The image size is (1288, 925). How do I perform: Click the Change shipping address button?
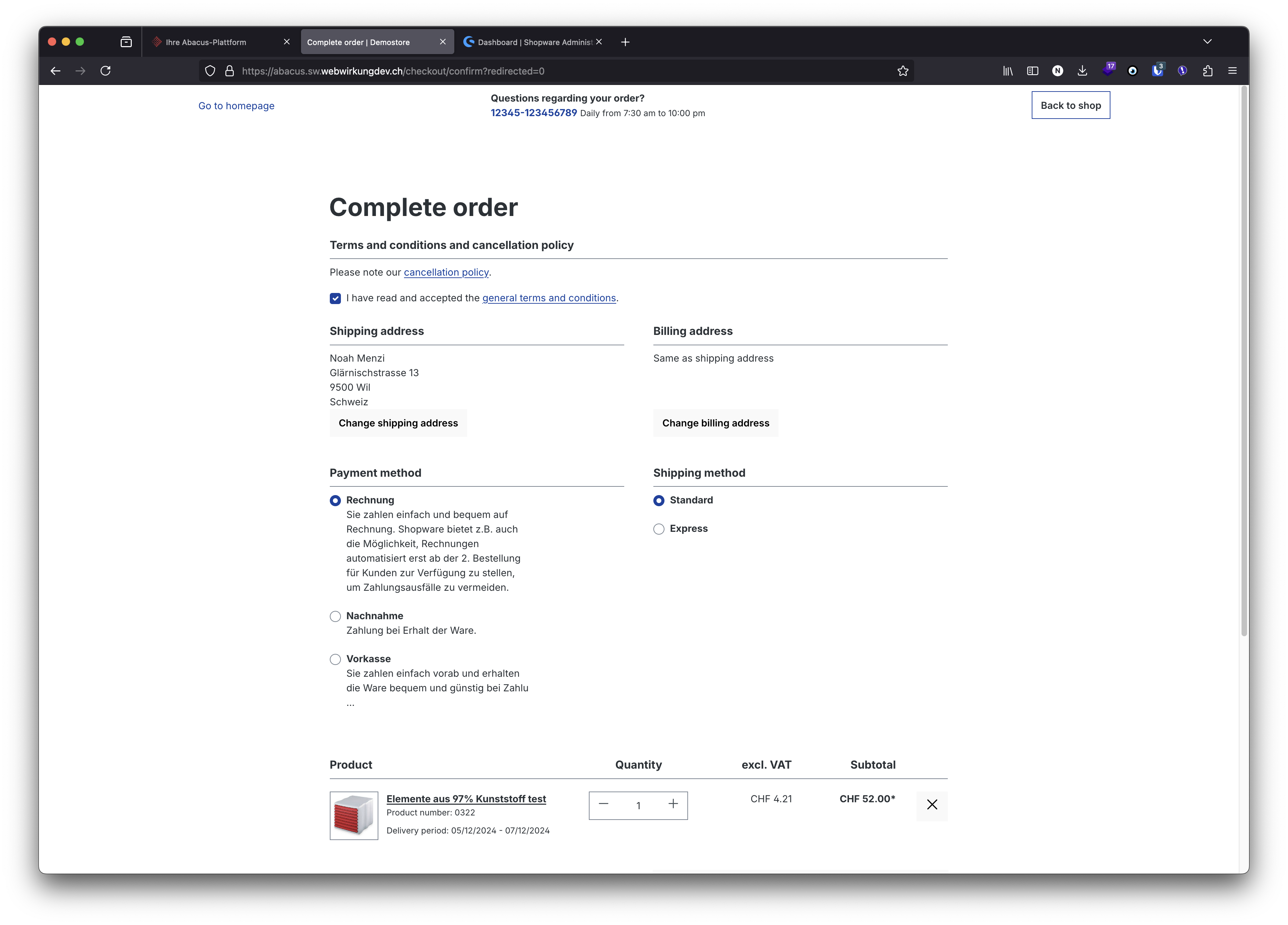click(x=398, y=423)
